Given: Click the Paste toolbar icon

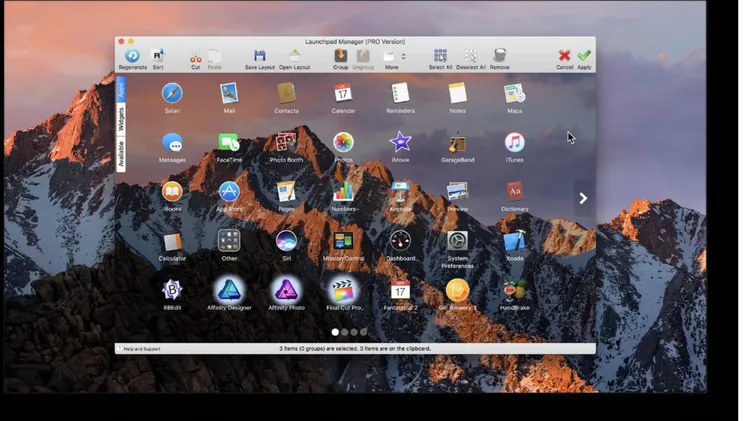Looking at the screenshot, I should (214, 56).
